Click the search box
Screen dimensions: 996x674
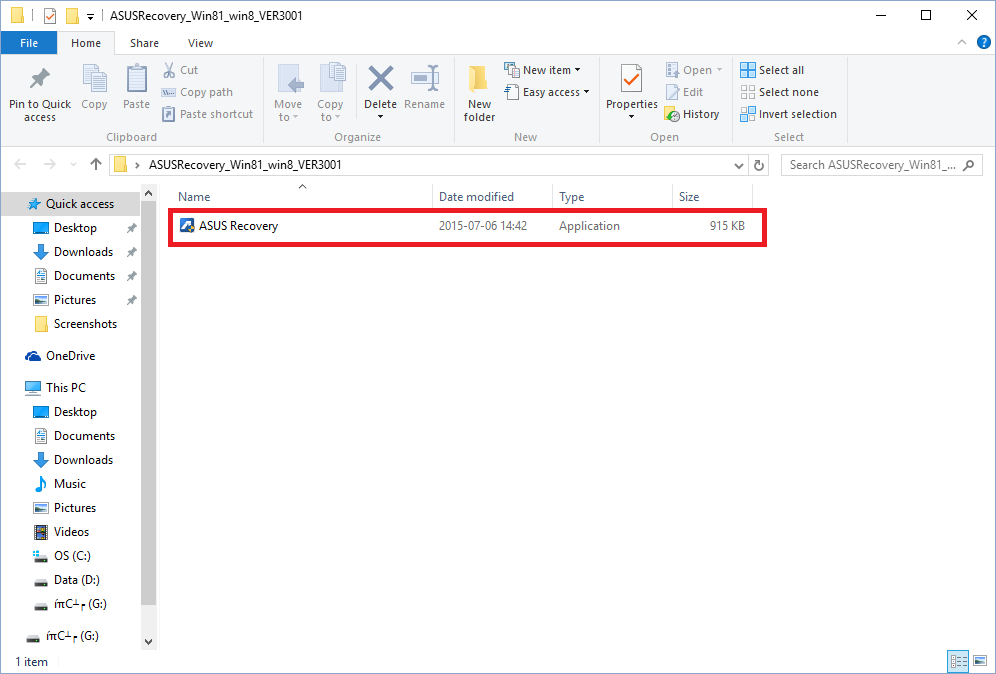click(882, 165)
